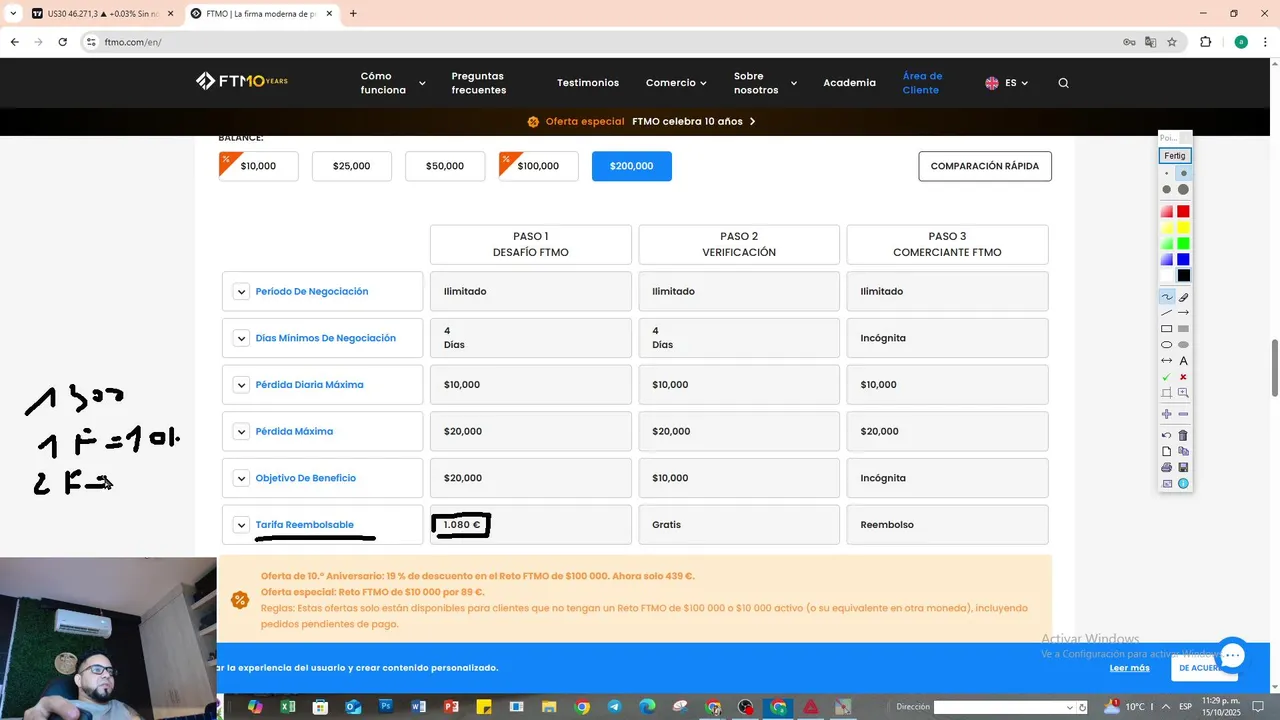Select the highlighter marker tool
Image resolution: width=1280 pixels, height=720 pixels.
(1183, 297)
